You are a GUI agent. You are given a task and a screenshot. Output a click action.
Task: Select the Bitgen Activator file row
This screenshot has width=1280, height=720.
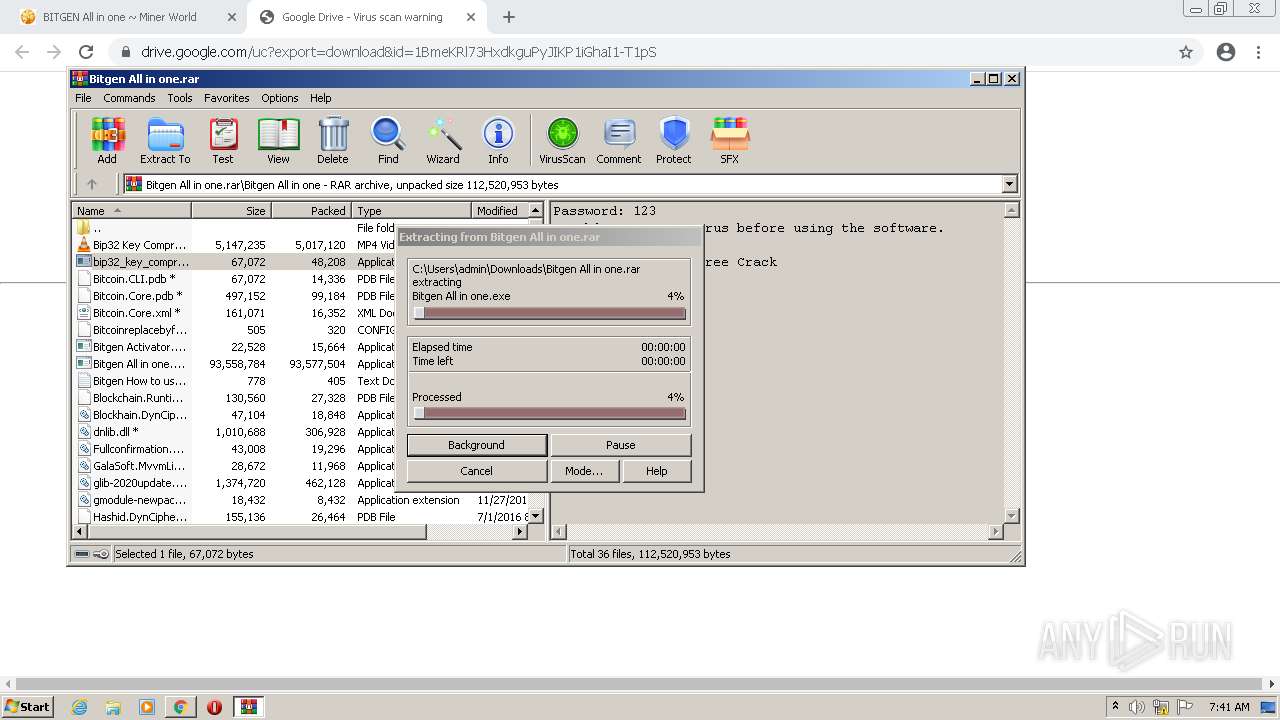click(235, 347)
